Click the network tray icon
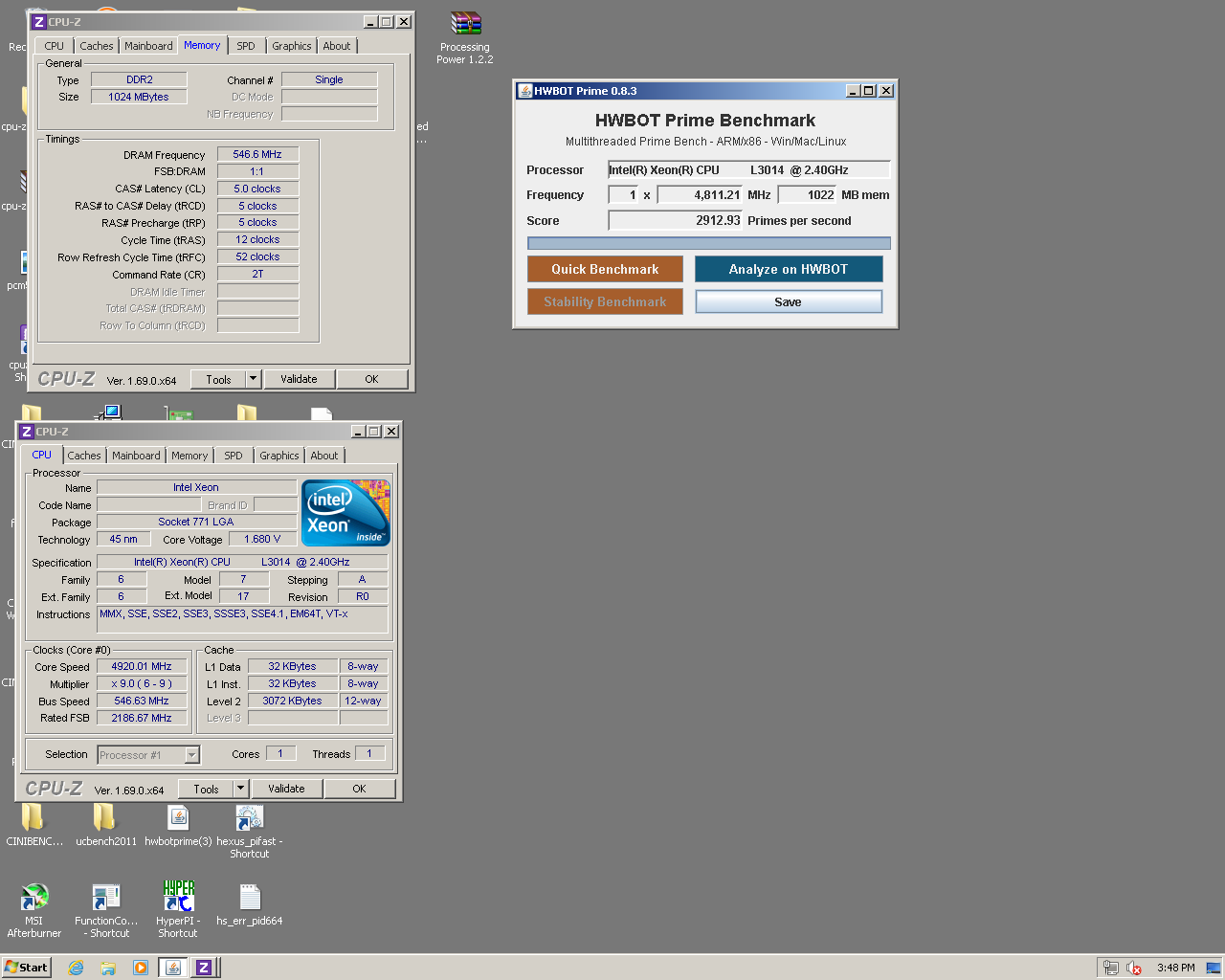 pyautogui.click(x=1111, y=968)
